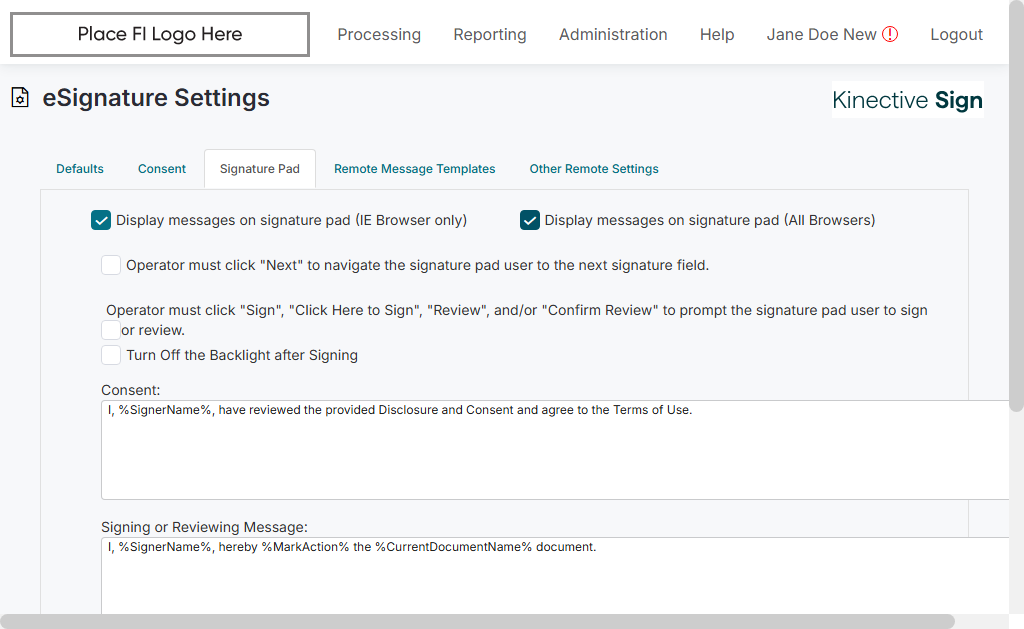
Task: Open the Help menu
Action: tap(717, 35)
